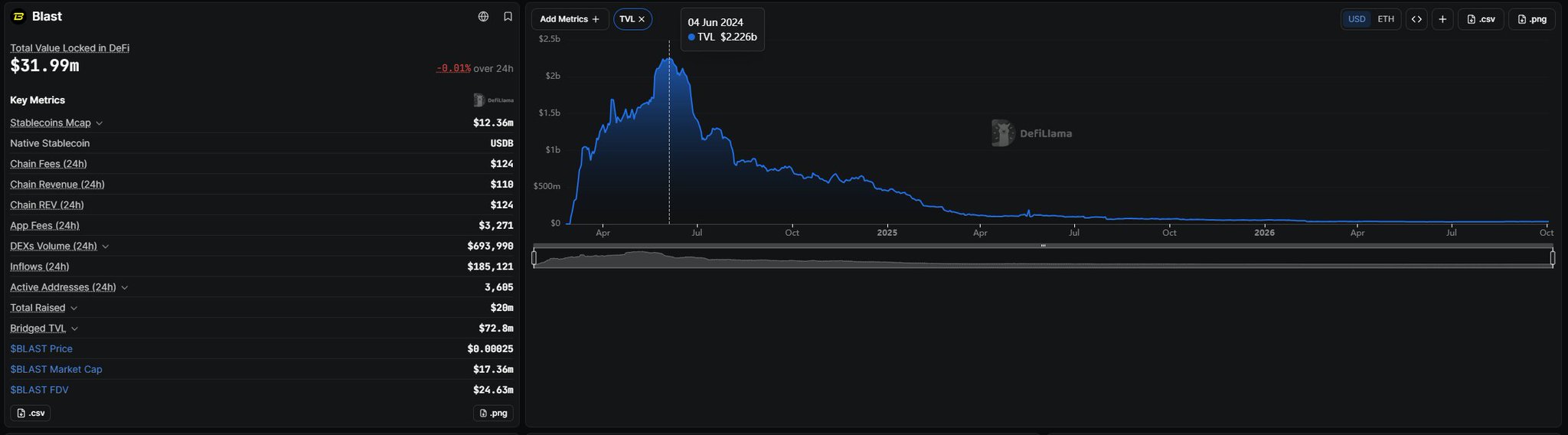Image resolution: width=1568 pixels, height=435 pixels.
Task: Click the Chain REV (24h) label
Action: [47, 205]
